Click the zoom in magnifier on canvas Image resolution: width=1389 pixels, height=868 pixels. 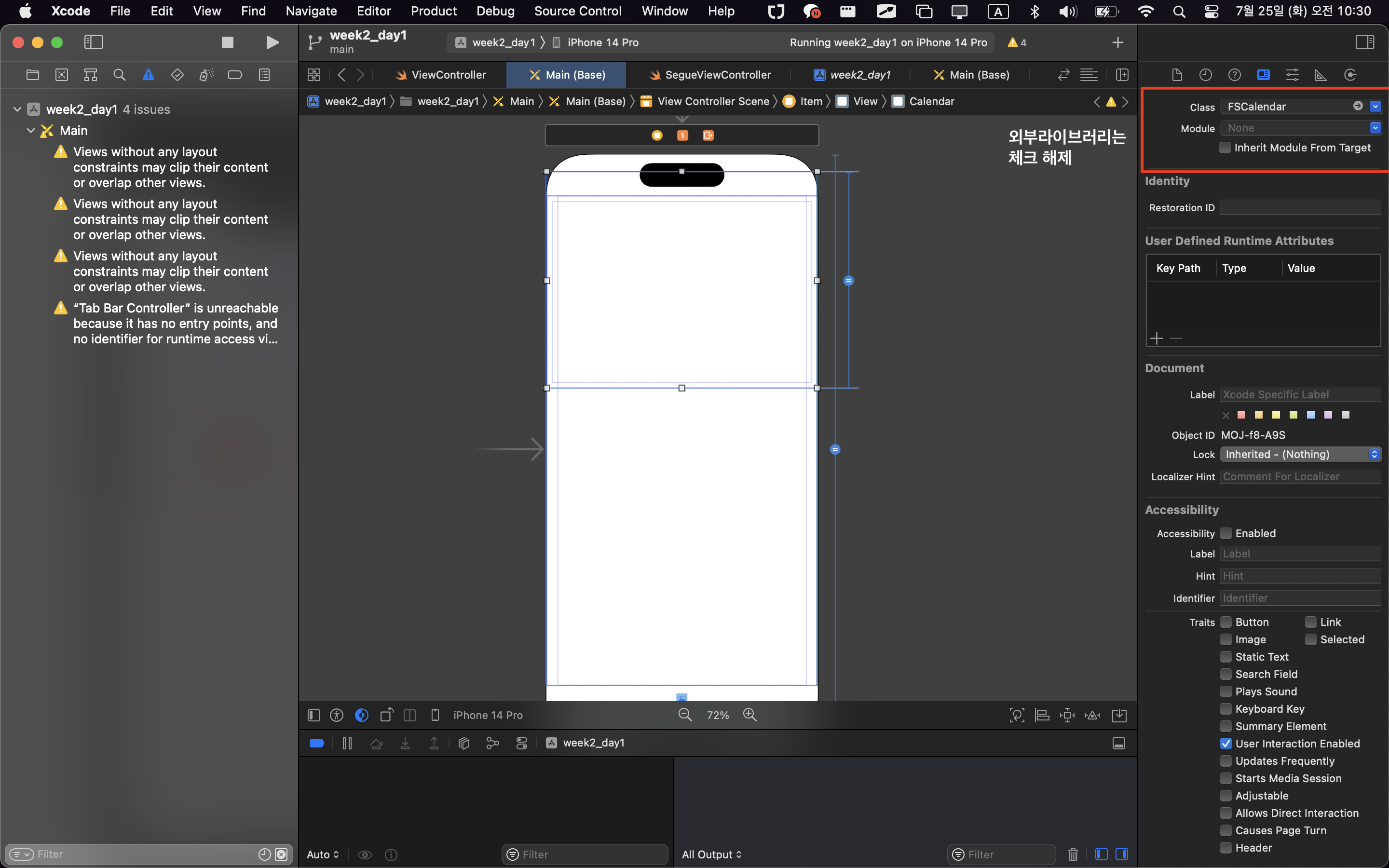pos(749,715)
